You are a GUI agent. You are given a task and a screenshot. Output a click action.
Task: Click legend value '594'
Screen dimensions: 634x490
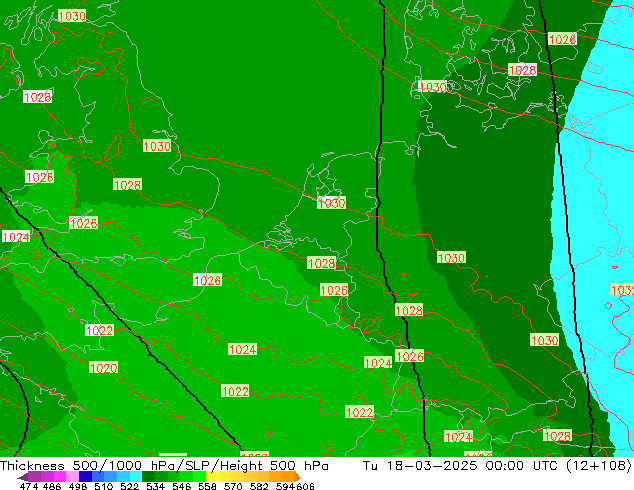point(285,486)
